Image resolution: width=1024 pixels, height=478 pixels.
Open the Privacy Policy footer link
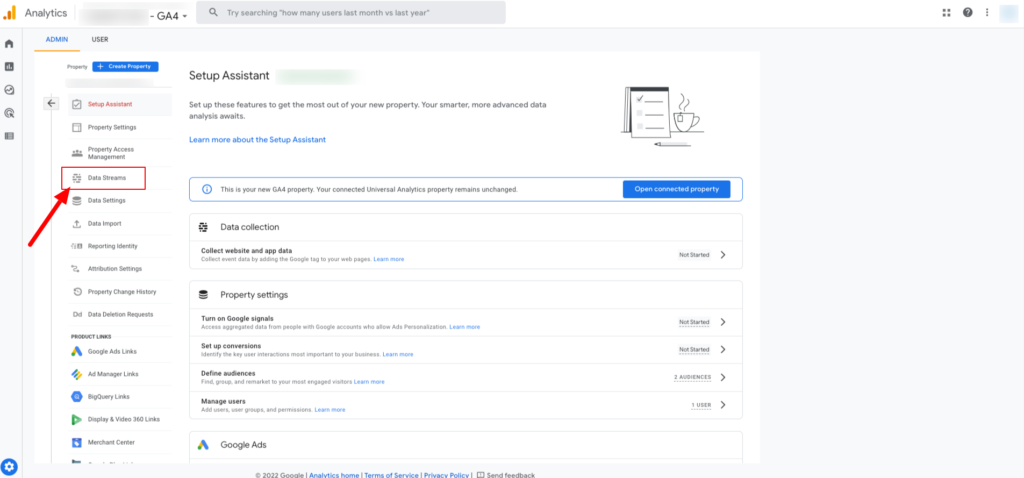(447, 475)
